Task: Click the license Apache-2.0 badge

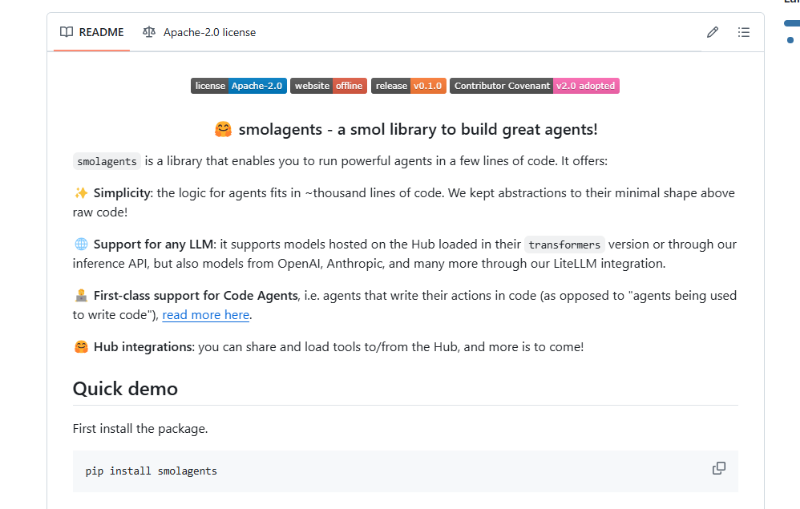Action: tap(239, 86)
